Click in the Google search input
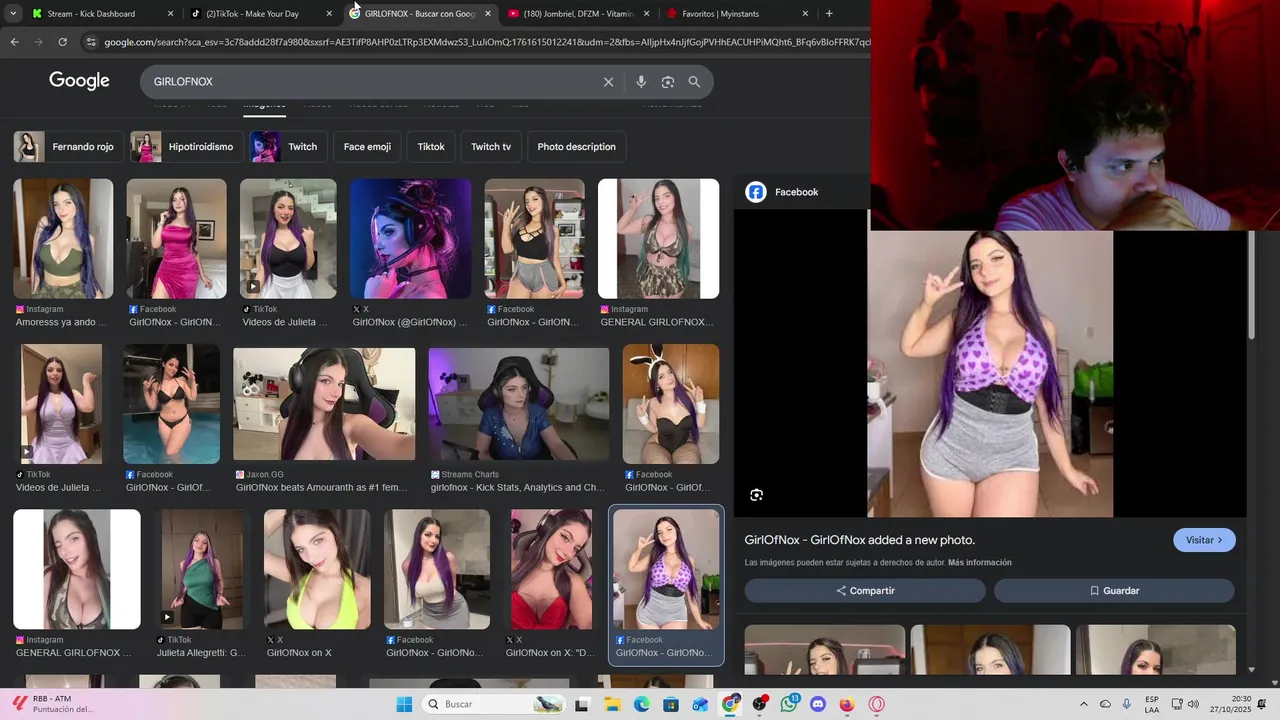The image size is (1280, 720). click(370, 82)
